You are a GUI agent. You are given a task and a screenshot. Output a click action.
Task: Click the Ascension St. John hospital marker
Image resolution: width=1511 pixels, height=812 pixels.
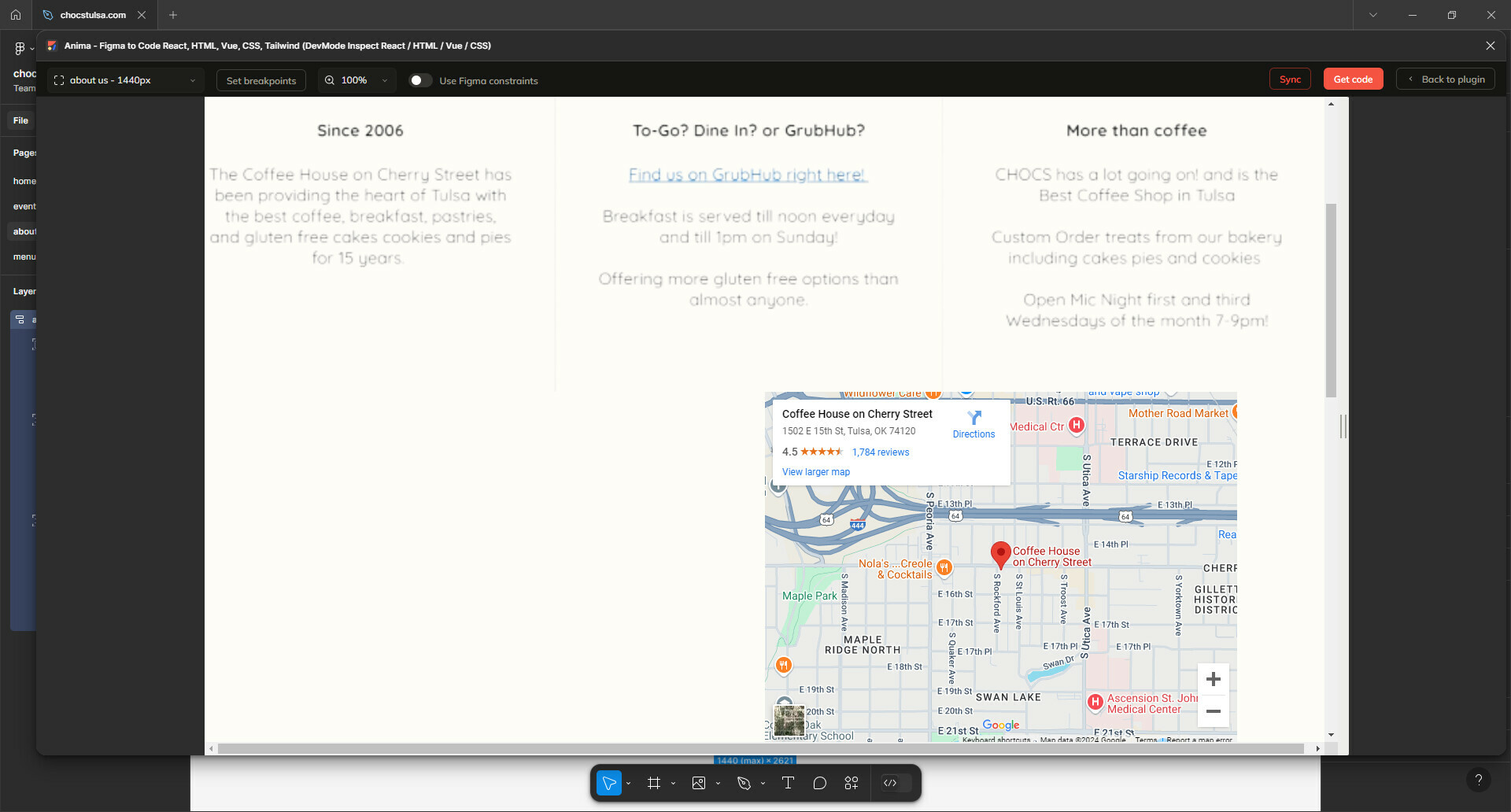pyautogui.click(x=1095, y=702)
